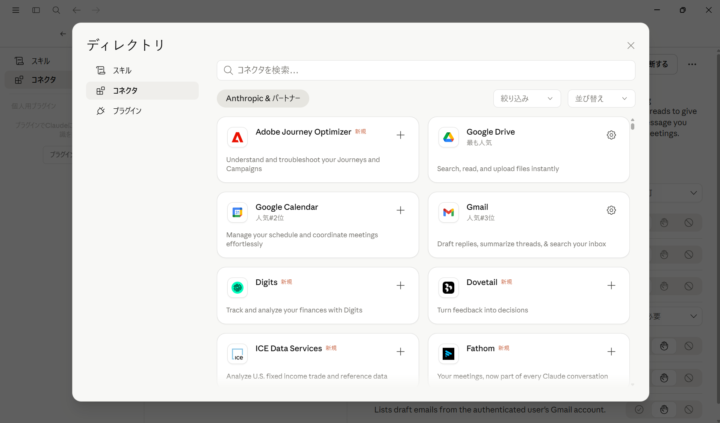720x423 pixels.
Task: Open the Digits card title
Action: (266, 282)
